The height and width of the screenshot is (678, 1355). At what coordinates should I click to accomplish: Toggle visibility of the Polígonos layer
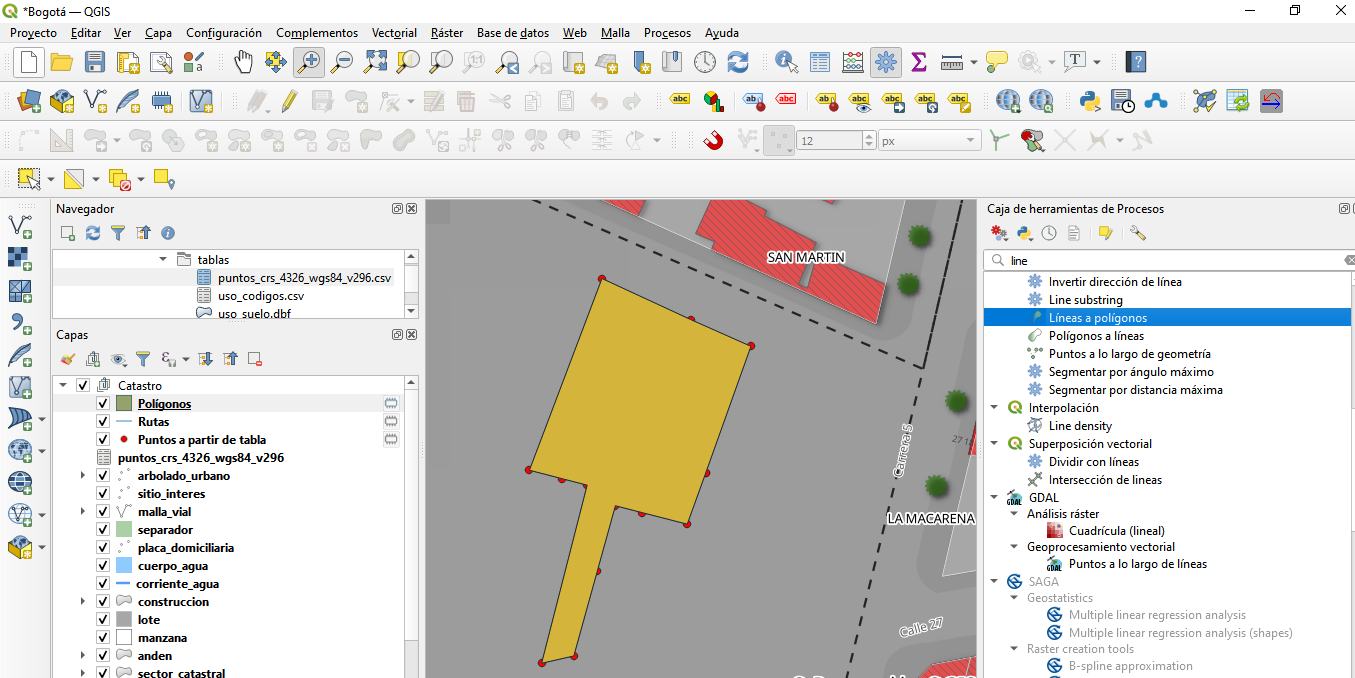coord(103,404)
